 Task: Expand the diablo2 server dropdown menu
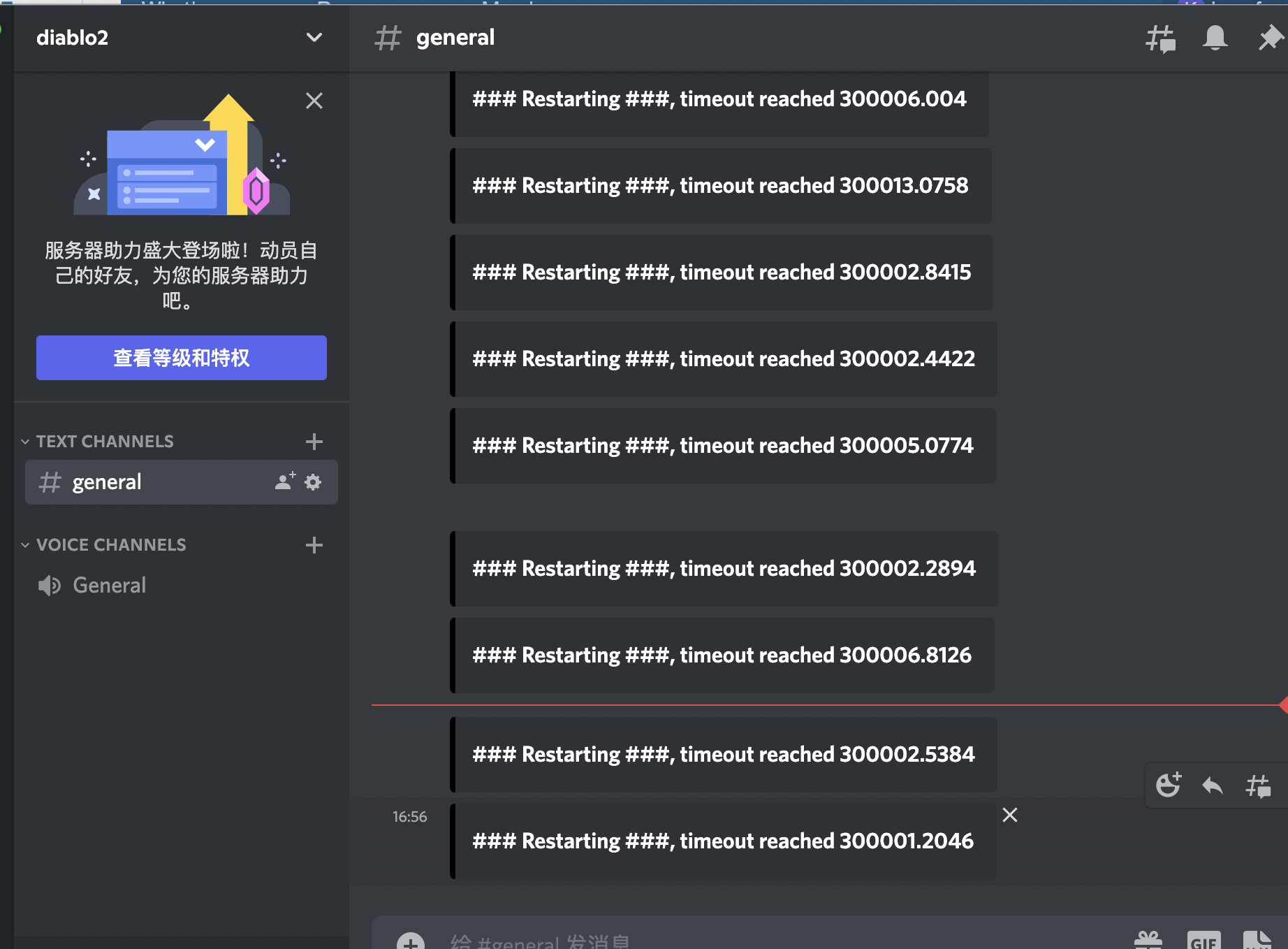(314, 38)
